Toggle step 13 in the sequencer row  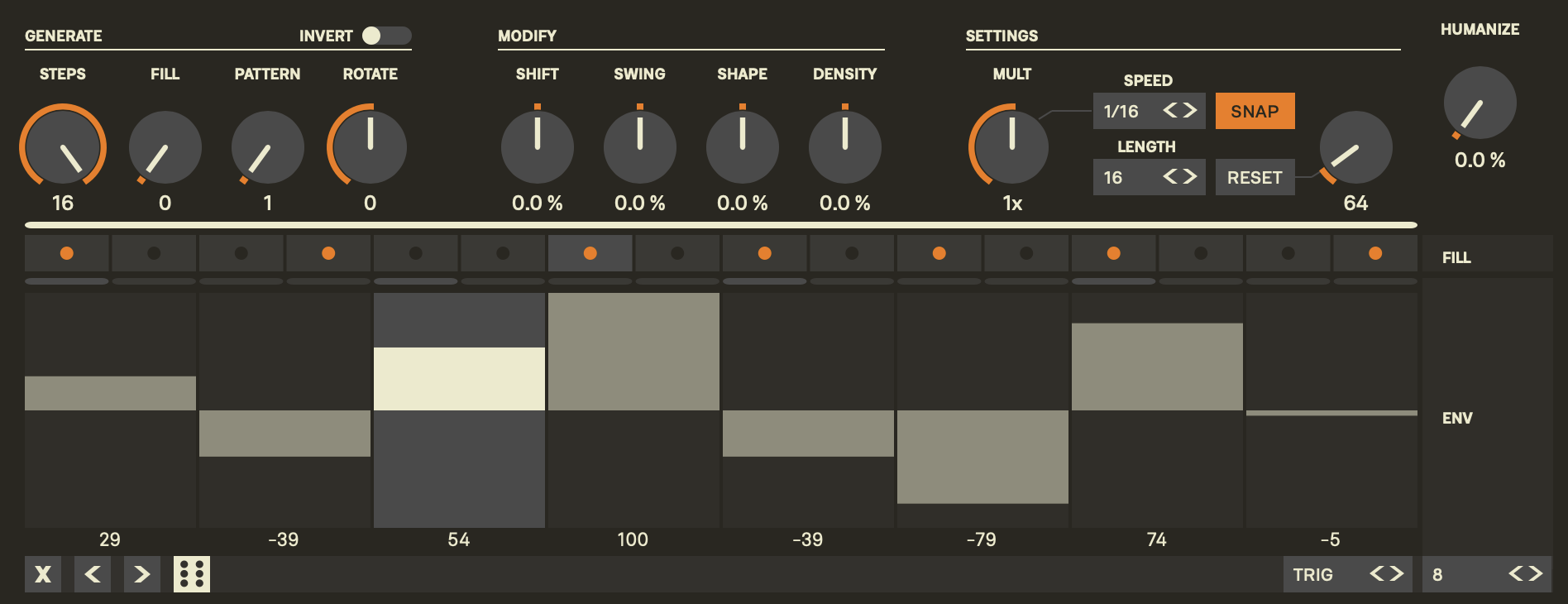1114,253
